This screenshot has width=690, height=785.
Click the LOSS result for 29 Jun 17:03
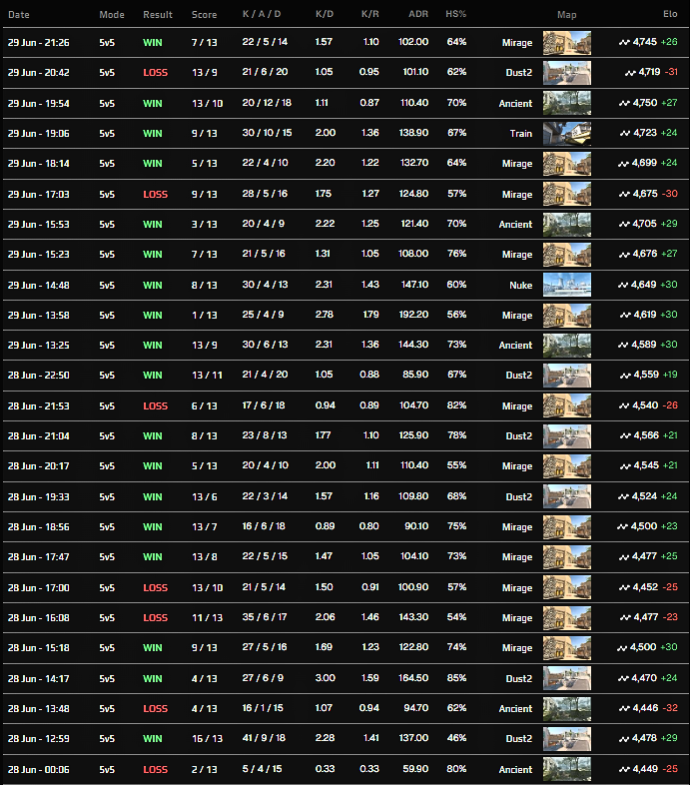155,194
